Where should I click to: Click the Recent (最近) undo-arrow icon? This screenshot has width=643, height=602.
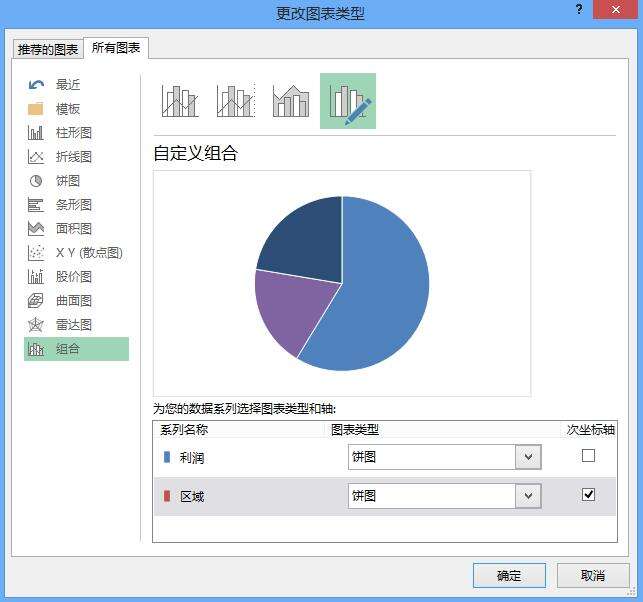point(36,85)
